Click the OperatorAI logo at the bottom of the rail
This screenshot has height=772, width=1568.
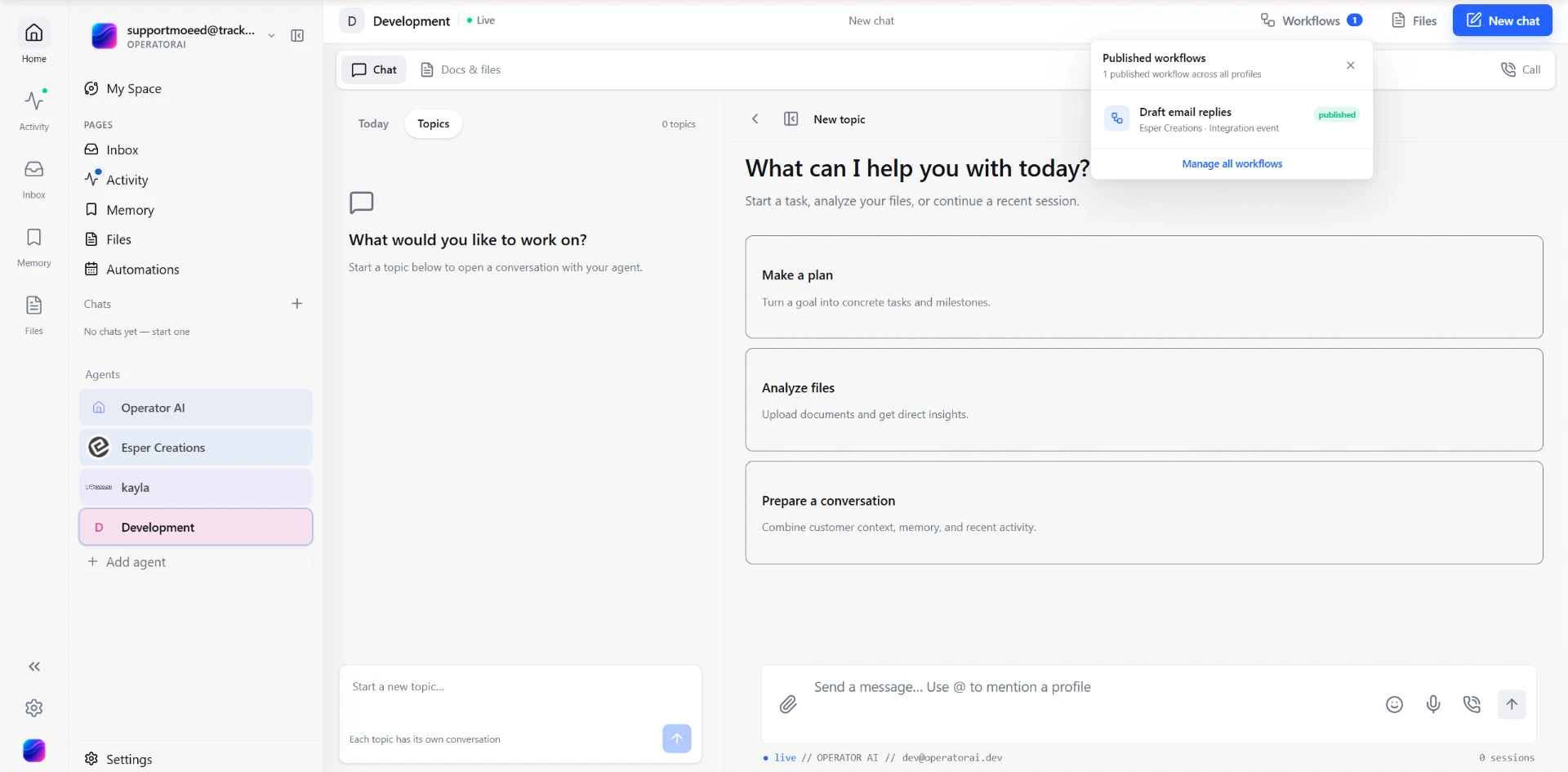pos(34,750)
